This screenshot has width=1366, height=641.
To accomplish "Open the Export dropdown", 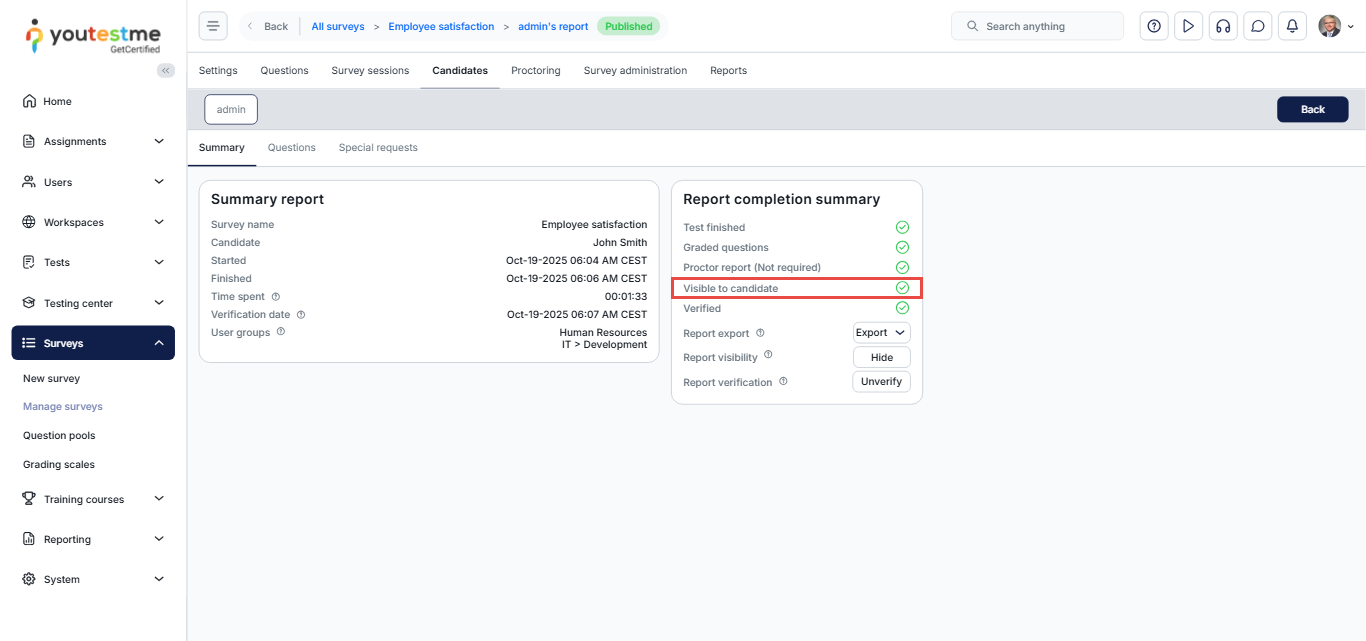I will coord(881,333).
